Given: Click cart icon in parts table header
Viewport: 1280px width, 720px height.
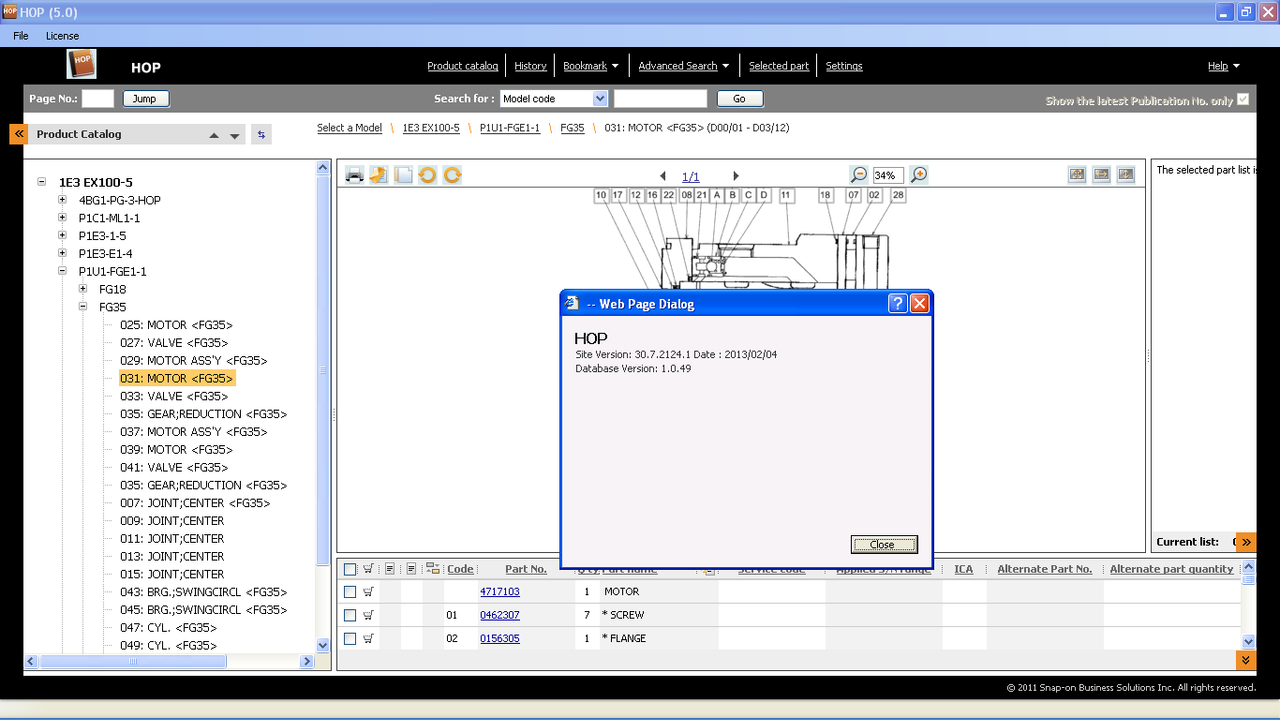Looking at the screenshot, I should point(368,569).
